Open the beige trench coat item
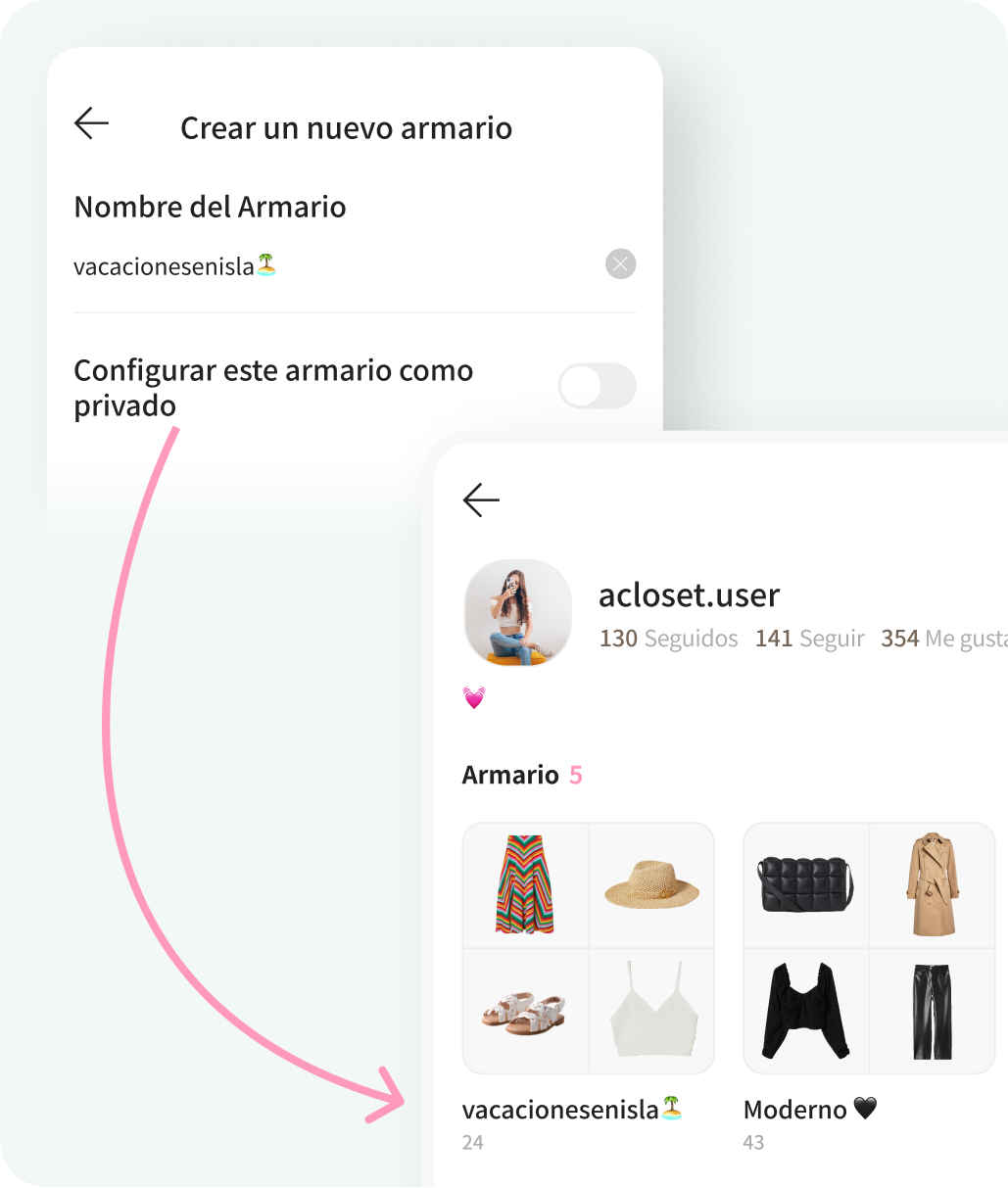The width and height of the screenshot is (1008, 1188). pos(933,885)
